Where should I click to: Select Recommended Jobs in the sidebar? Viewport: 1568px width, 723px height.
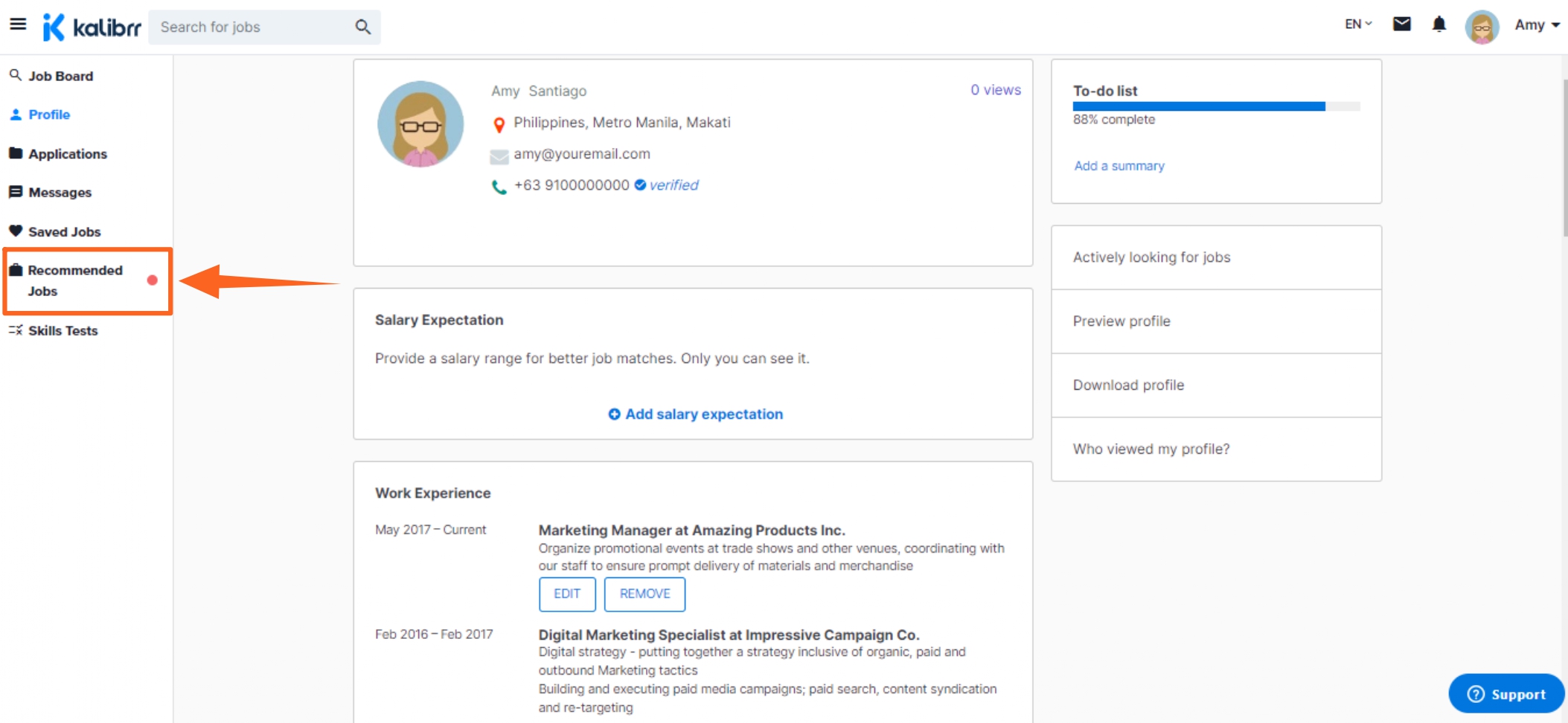tap(75, 280)
